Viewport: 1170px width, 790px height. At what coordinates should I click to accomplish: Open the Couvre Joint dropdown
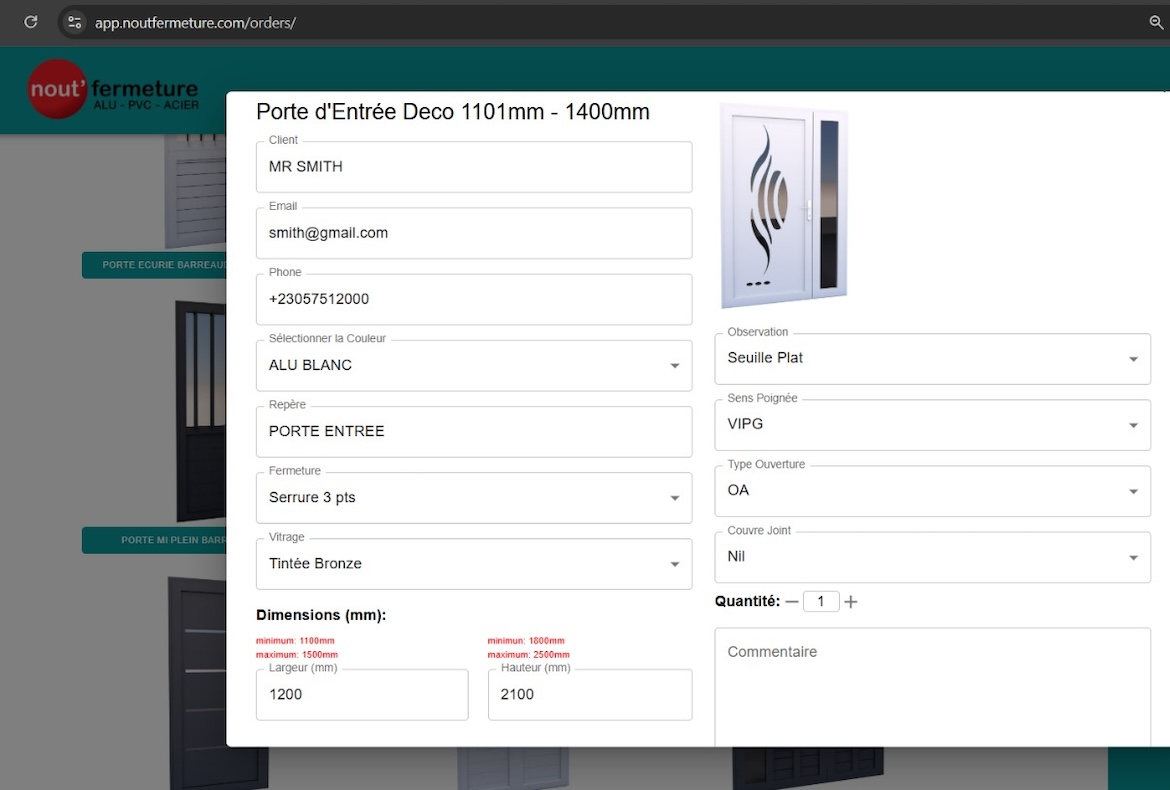click(x=1133, y=557)
